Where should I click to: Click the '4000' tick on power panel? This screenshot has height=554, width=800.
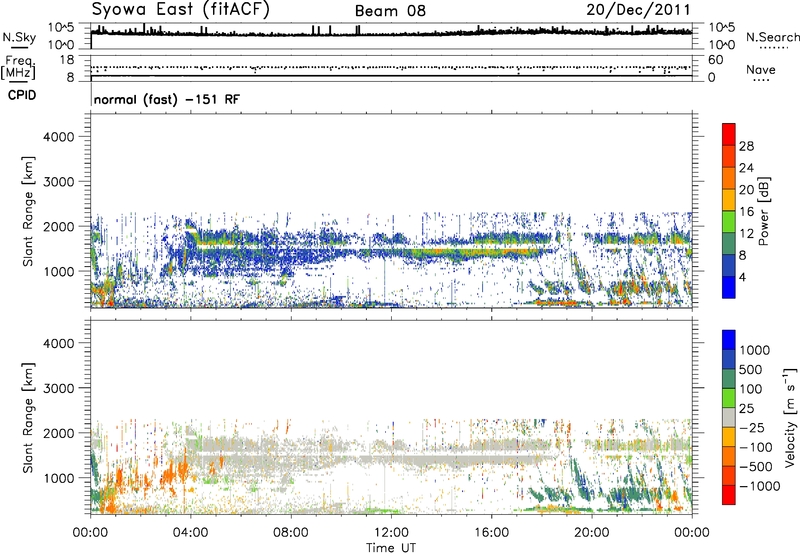(x=58, y=137)
